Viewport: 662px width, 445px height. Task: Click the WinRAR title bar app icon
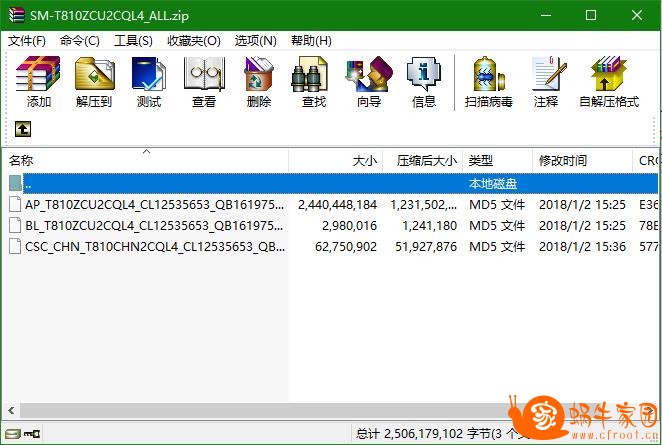point(17,15)
